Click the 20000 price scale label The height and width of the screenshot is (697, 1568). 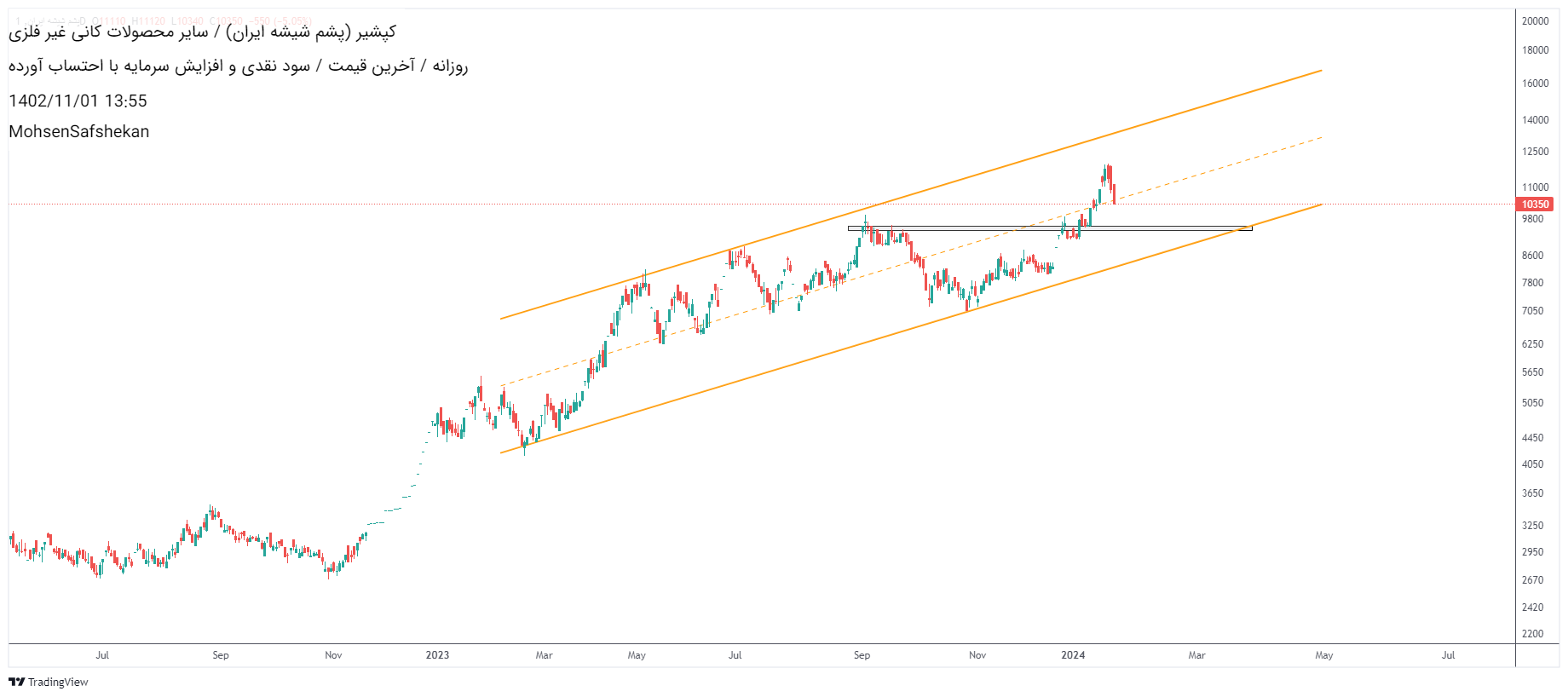(1535, 21)
